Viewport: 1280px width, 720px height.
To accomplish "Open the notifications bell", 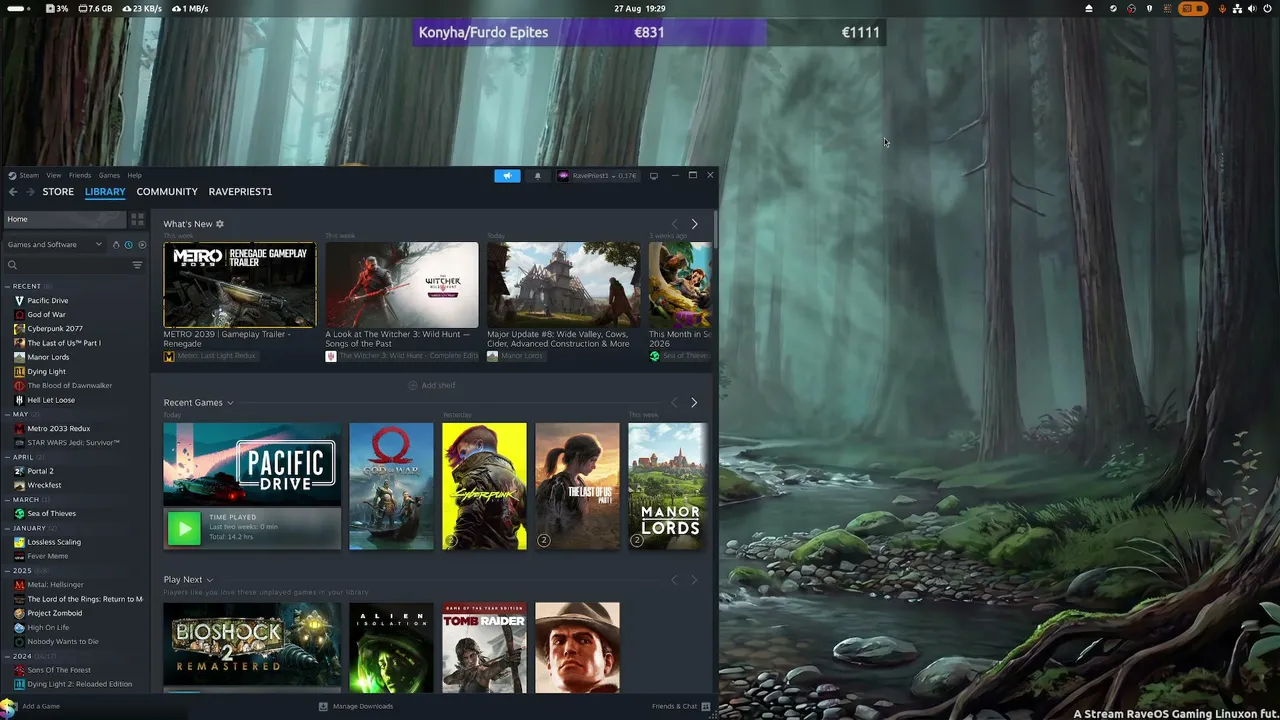I will click(537, 176).
